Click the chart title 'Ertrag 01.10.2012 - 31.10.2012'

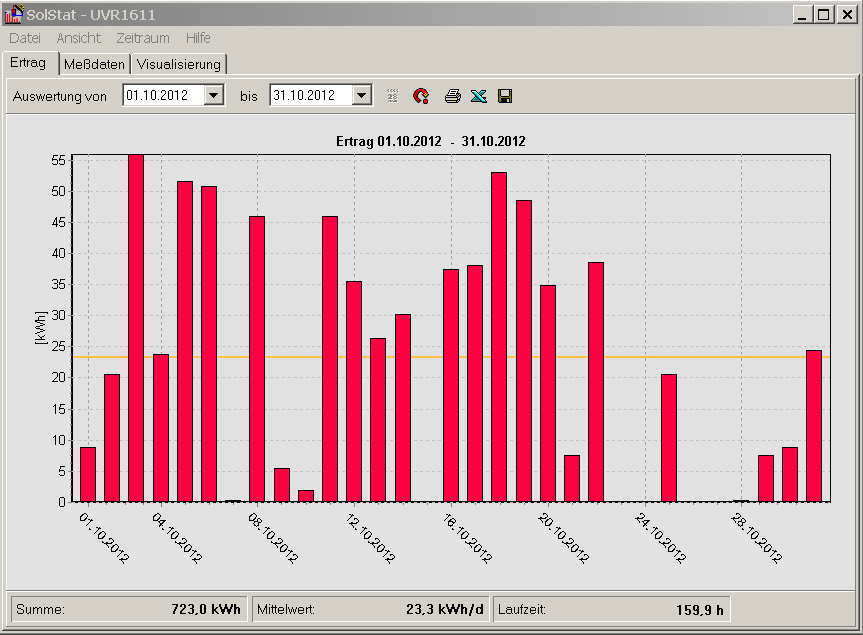click(430, 141)
